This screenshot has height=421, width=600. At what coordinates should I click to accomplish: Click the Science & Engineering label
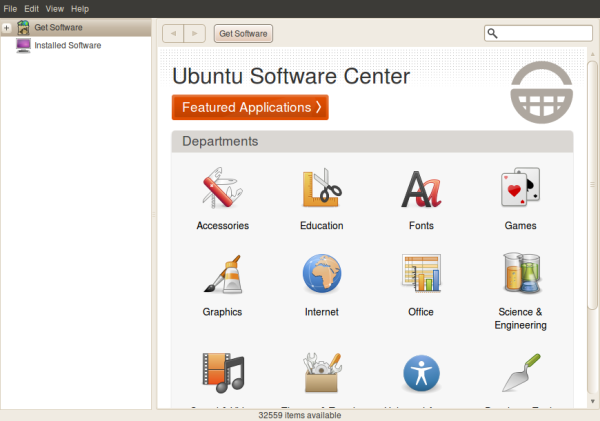pyautogui.click(x=520, y=318)
